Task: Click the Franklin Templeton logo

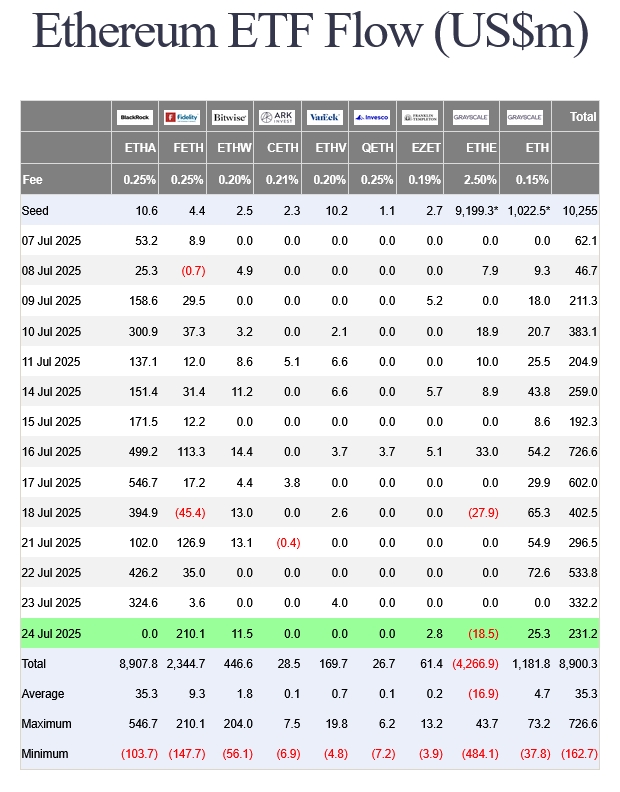Action: pos(421,117)
